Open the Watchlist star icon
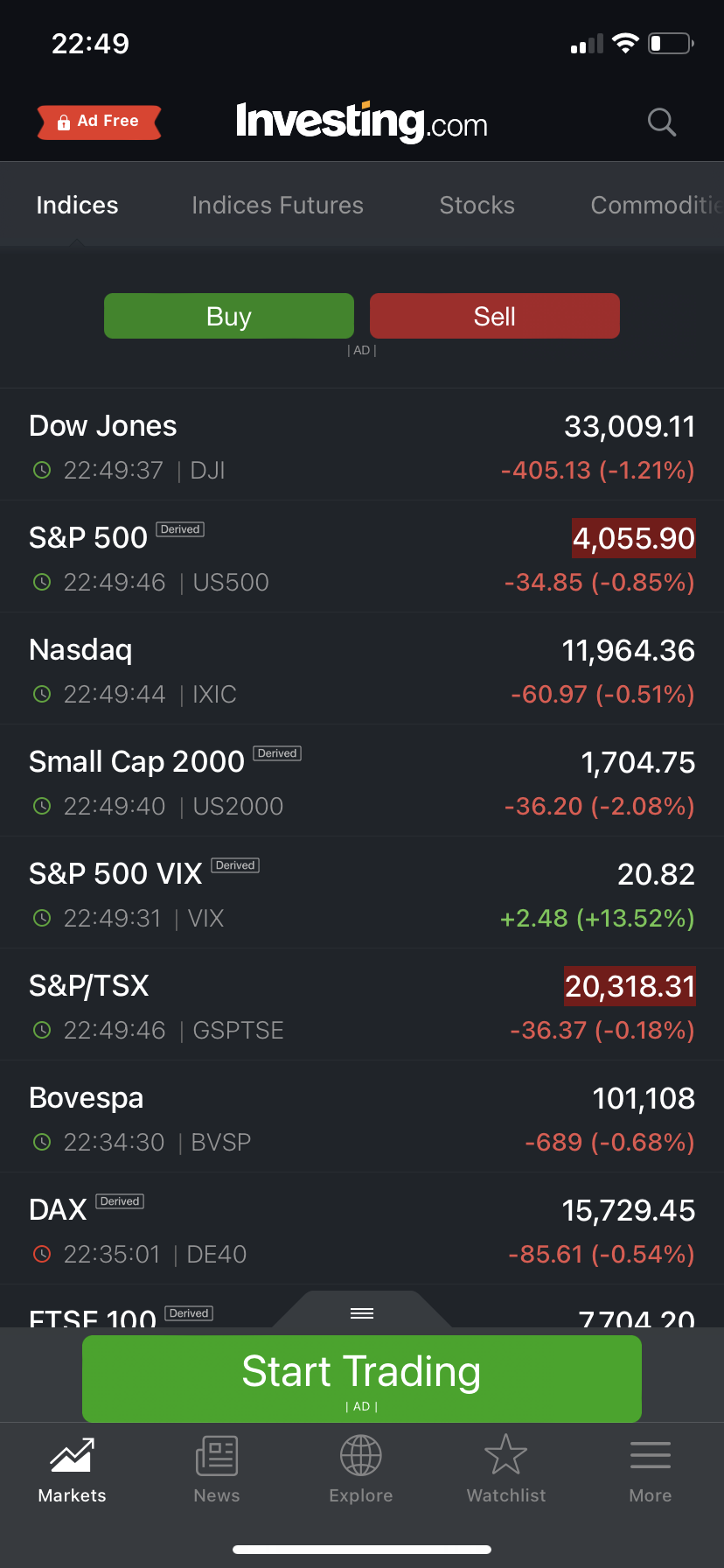The image size is (724, 1568). [x=505, y=1456]
